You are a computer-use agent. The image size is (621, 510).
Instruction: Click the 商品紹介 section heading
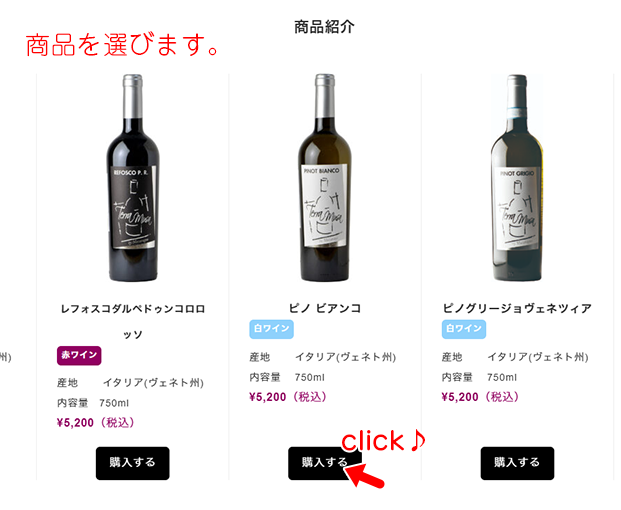[324, 27]
